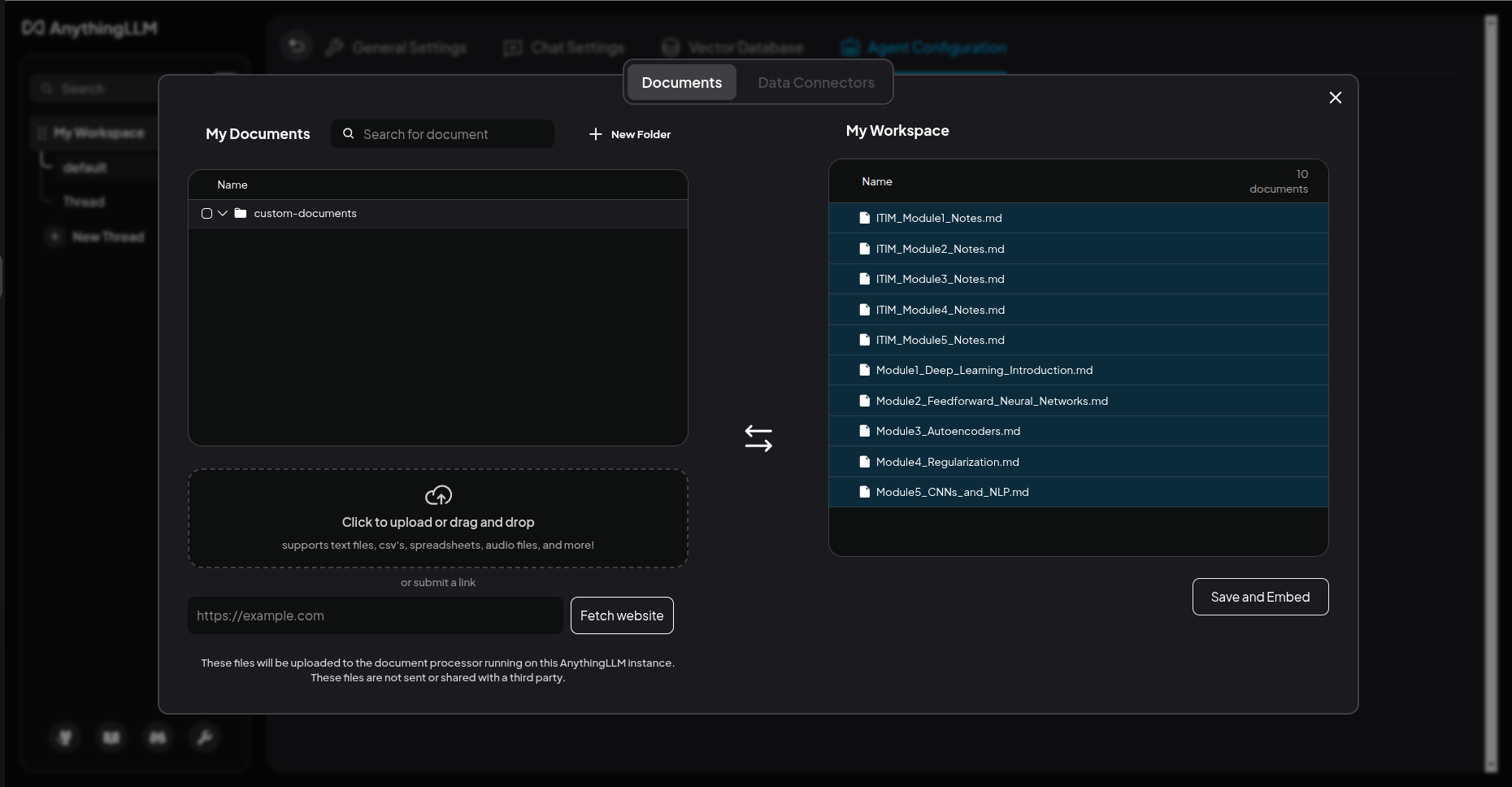Open General Settings tab in background
The image size is (1512, 787).
[x=397, y=47]
